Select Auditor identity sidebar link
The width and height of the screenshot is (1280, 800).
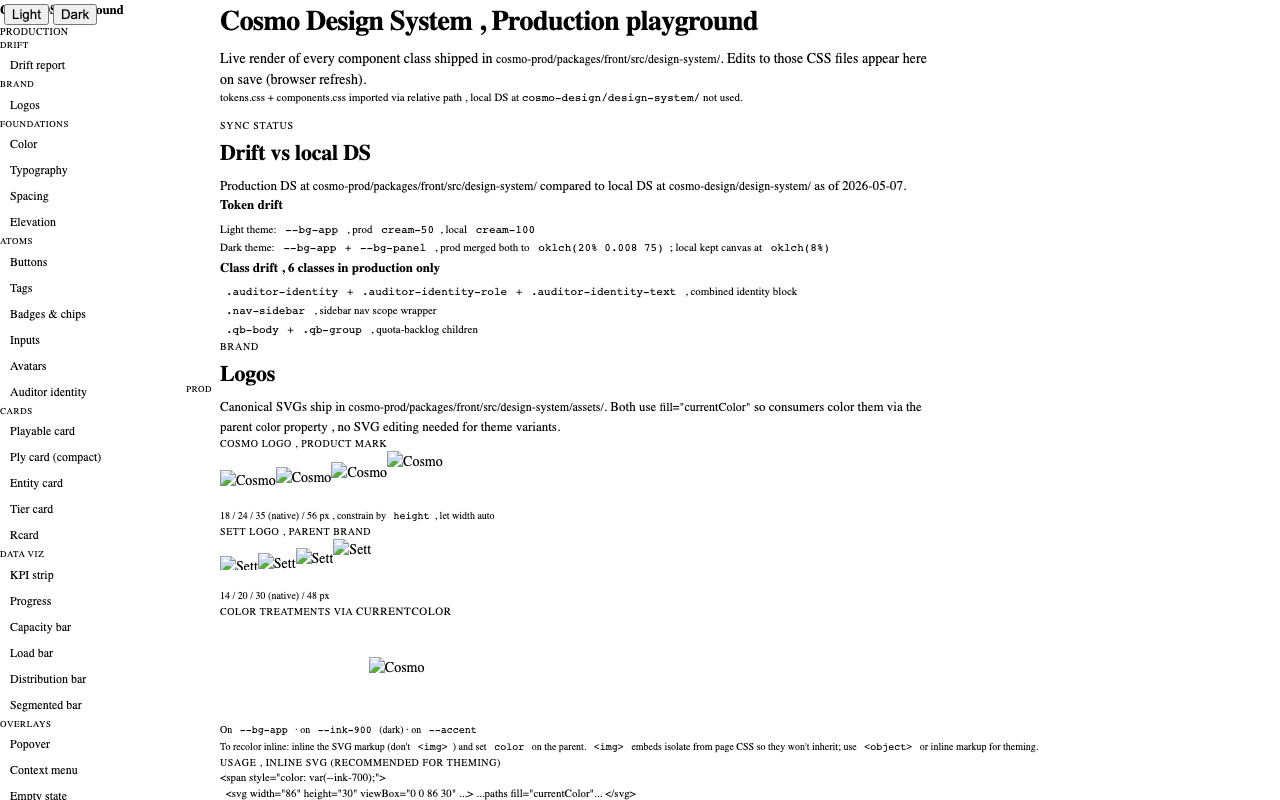pos(48,392)
